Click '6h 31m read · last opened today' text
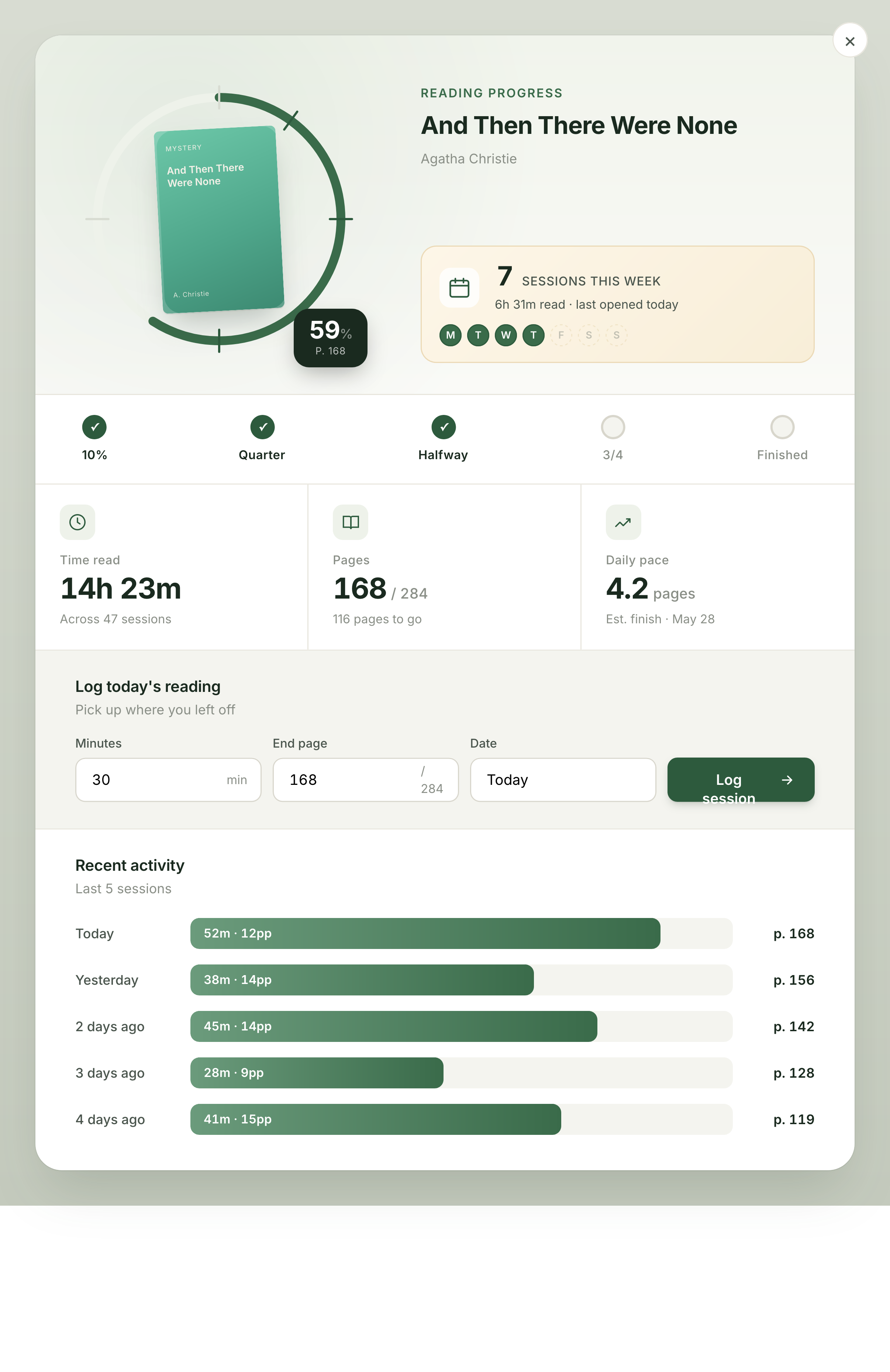This screenshot has width=890, height=1372. coord(587,304)
